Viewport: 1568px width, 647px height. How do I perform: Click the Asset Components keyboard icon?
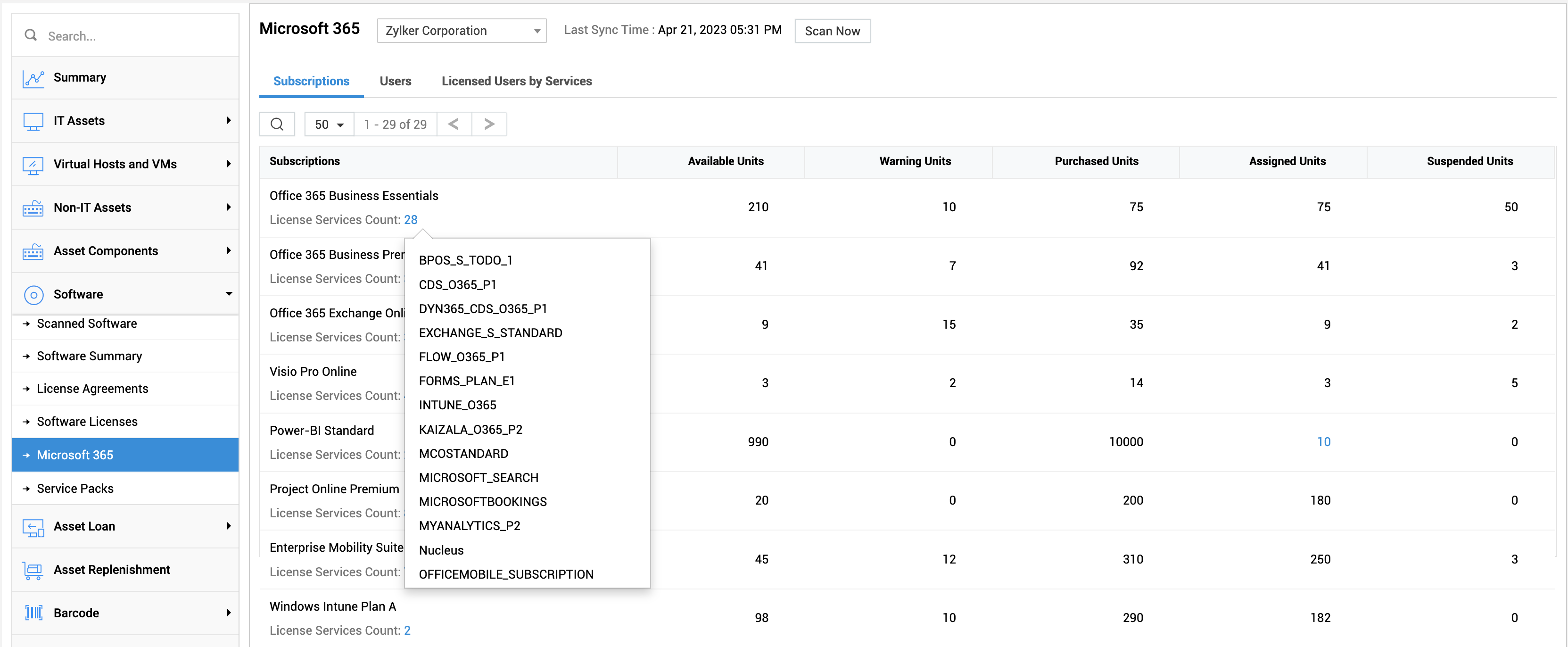point(33,251)
